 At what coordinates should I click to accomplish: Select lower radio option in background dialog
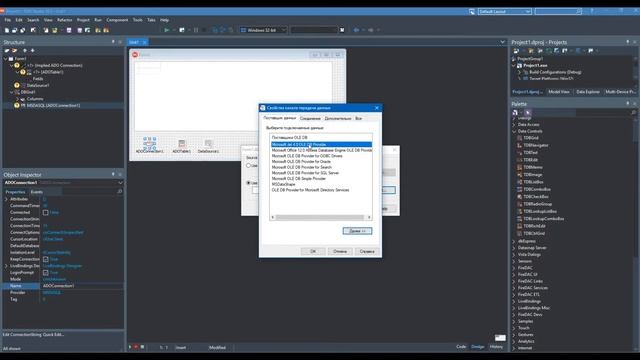(248, 183)
